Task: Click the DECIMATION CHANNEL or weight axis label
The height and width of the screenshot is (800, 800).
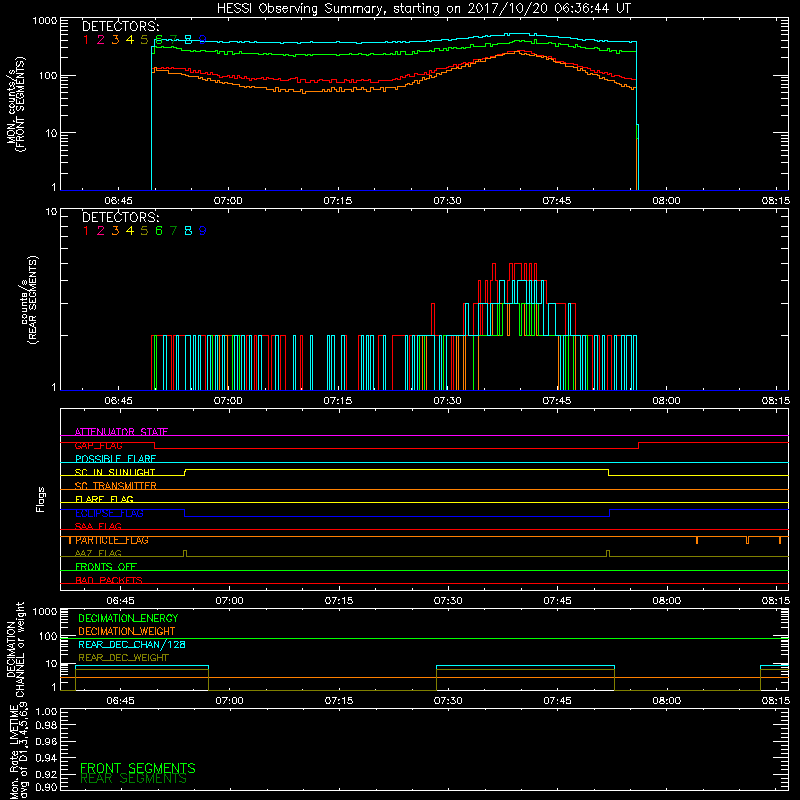Action: [15, 649]
